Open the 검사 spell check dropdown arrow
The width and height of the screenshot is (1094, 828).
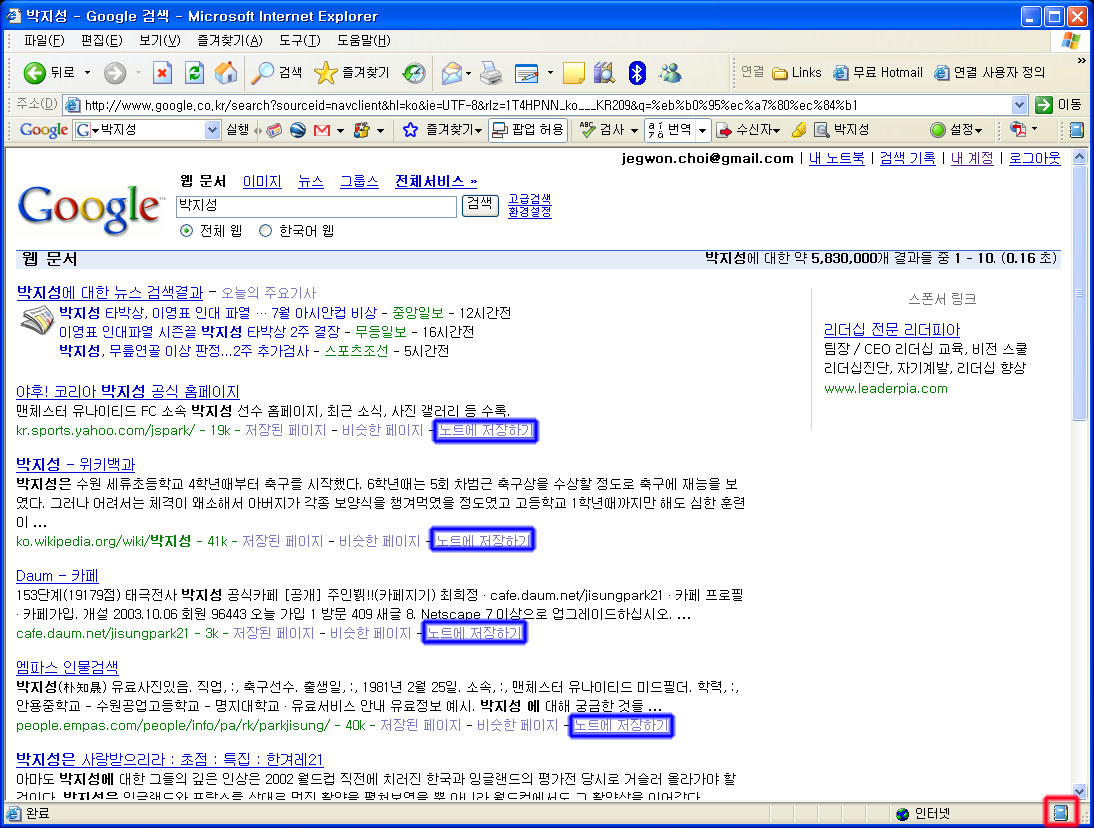(634, 130)
